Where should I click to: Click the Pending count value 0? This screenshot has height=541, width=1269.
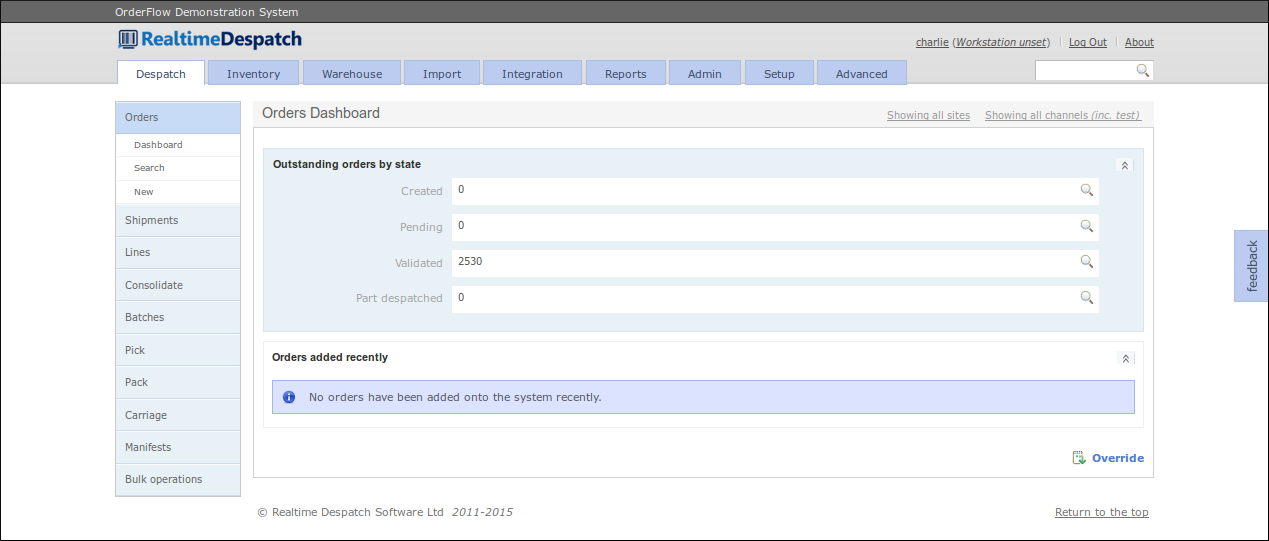(461, 225)
